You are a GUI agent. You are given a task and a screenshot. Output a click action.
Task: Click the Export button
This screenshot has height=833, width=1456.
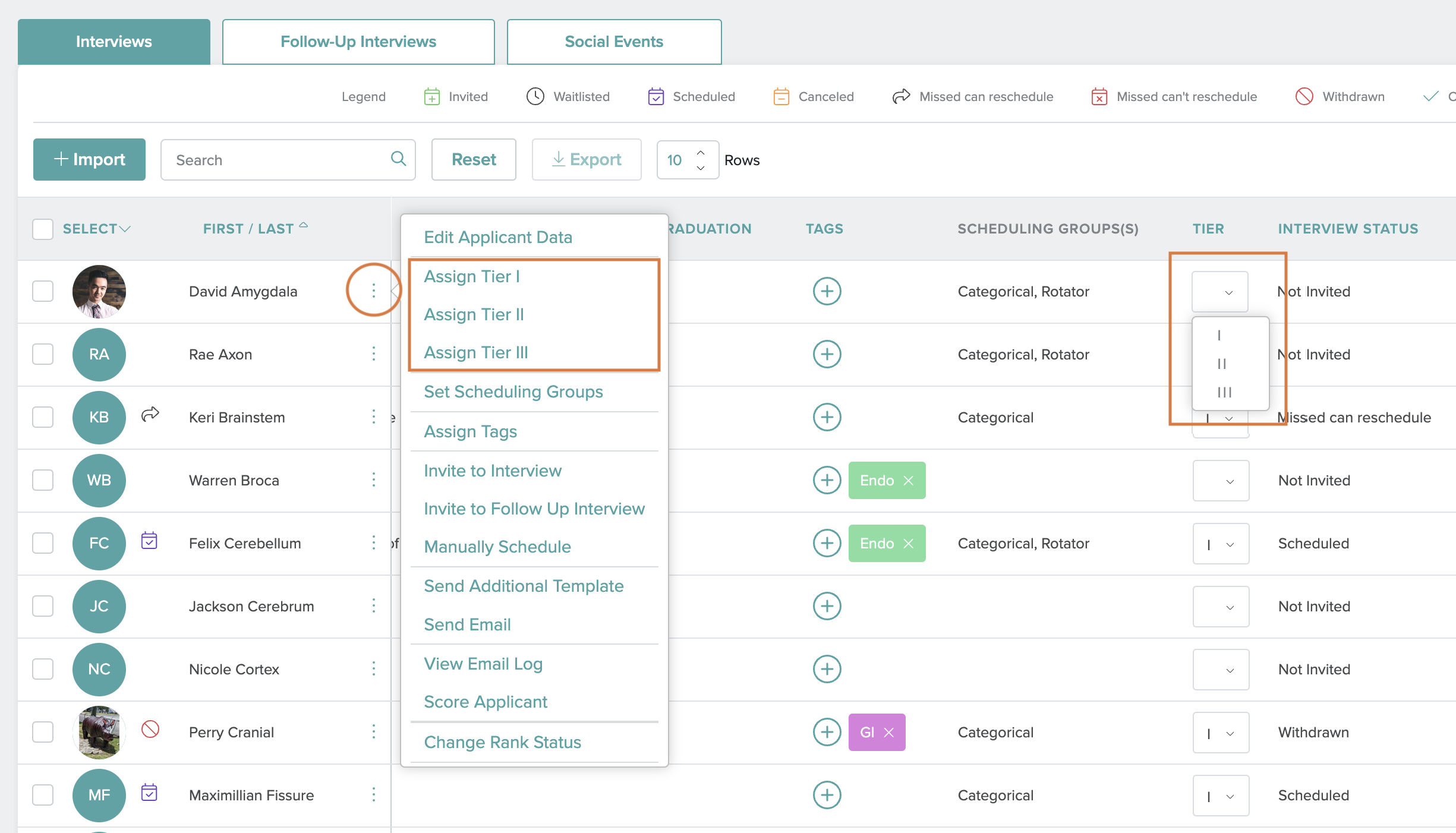[586, 159]
